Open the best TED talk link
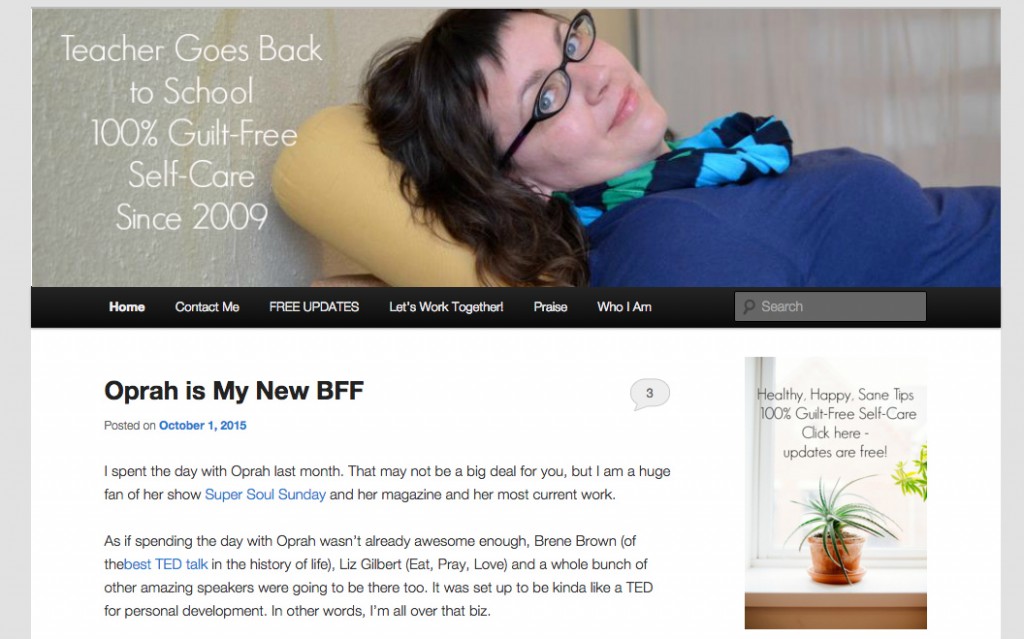 166,565
